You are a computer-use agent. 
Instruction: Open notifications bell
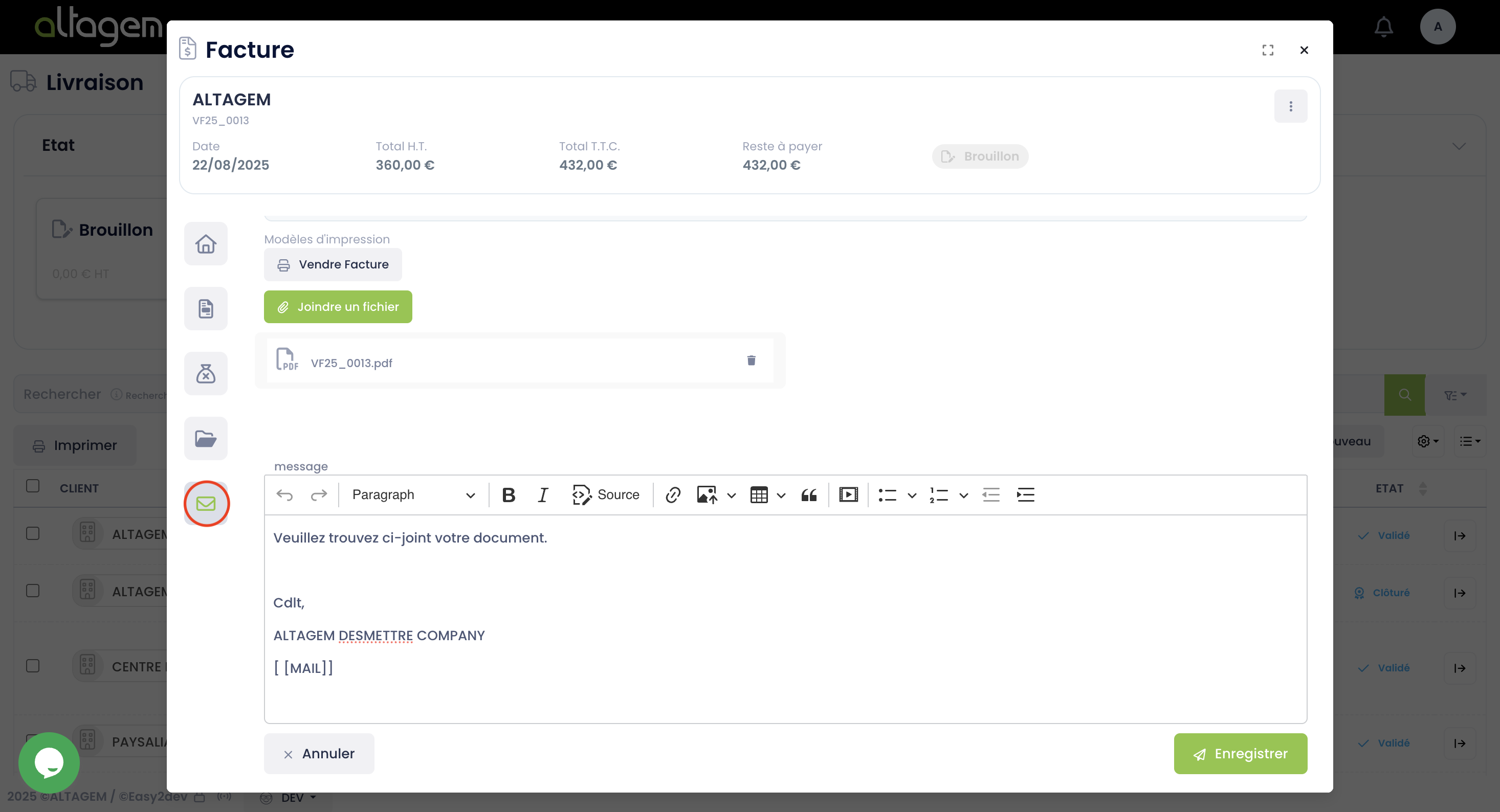(x=1383, y=27)
